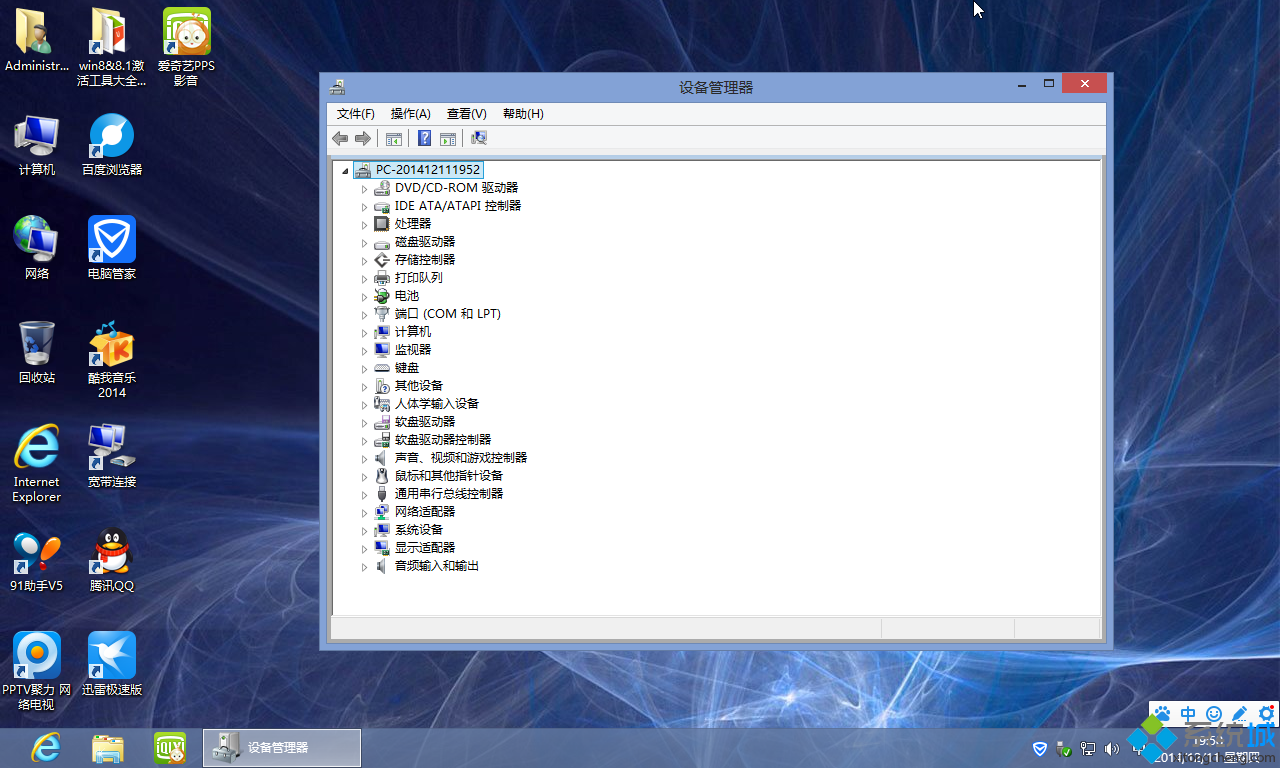Toggle the action pane toolbar icon

pyautogui.click(x=448, y=139)
